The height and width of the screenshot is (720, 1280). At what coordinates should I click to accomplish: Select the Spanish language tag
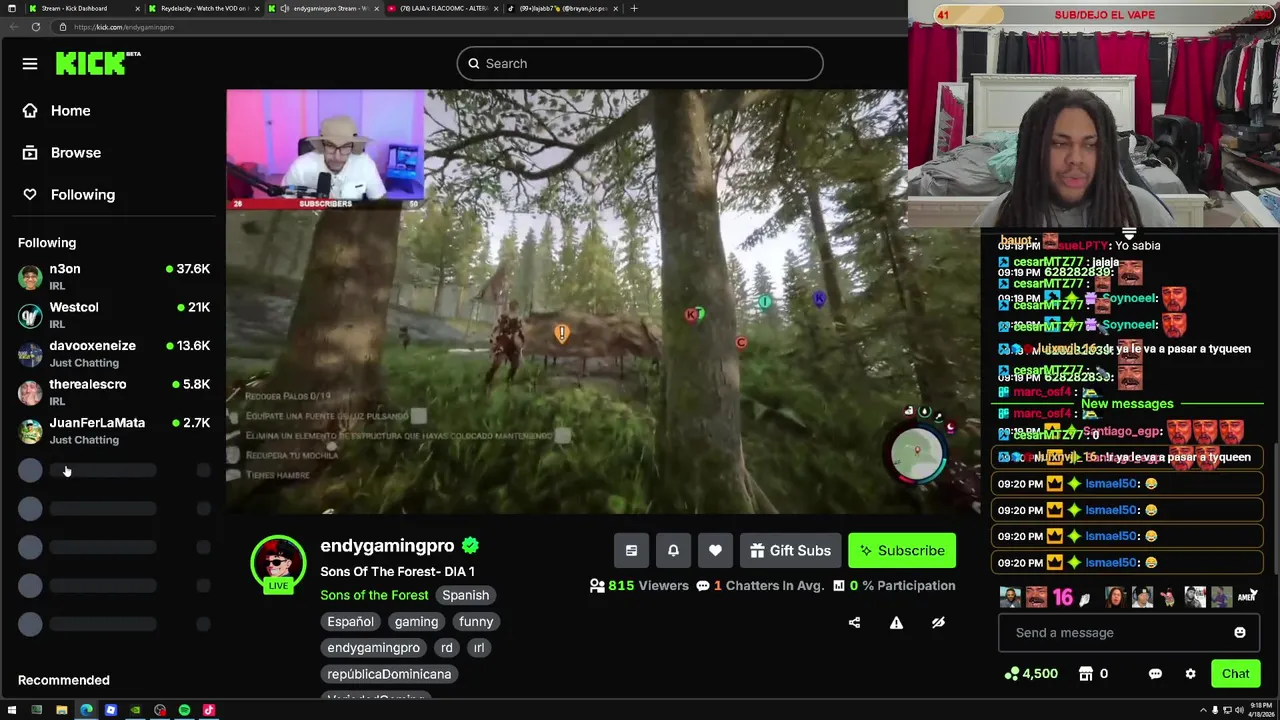click(x=466, y=596)
